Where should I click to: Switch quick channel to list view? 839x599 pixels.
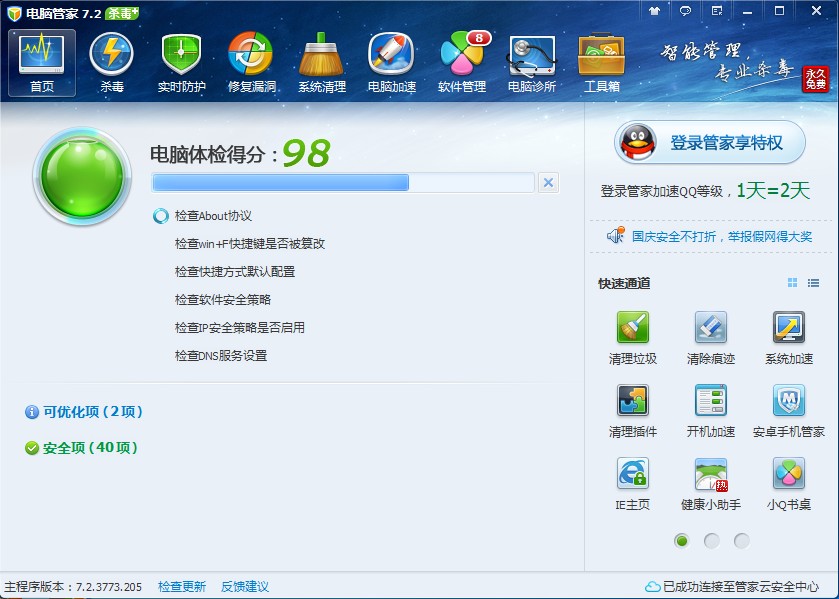click(x=813, y=283)
